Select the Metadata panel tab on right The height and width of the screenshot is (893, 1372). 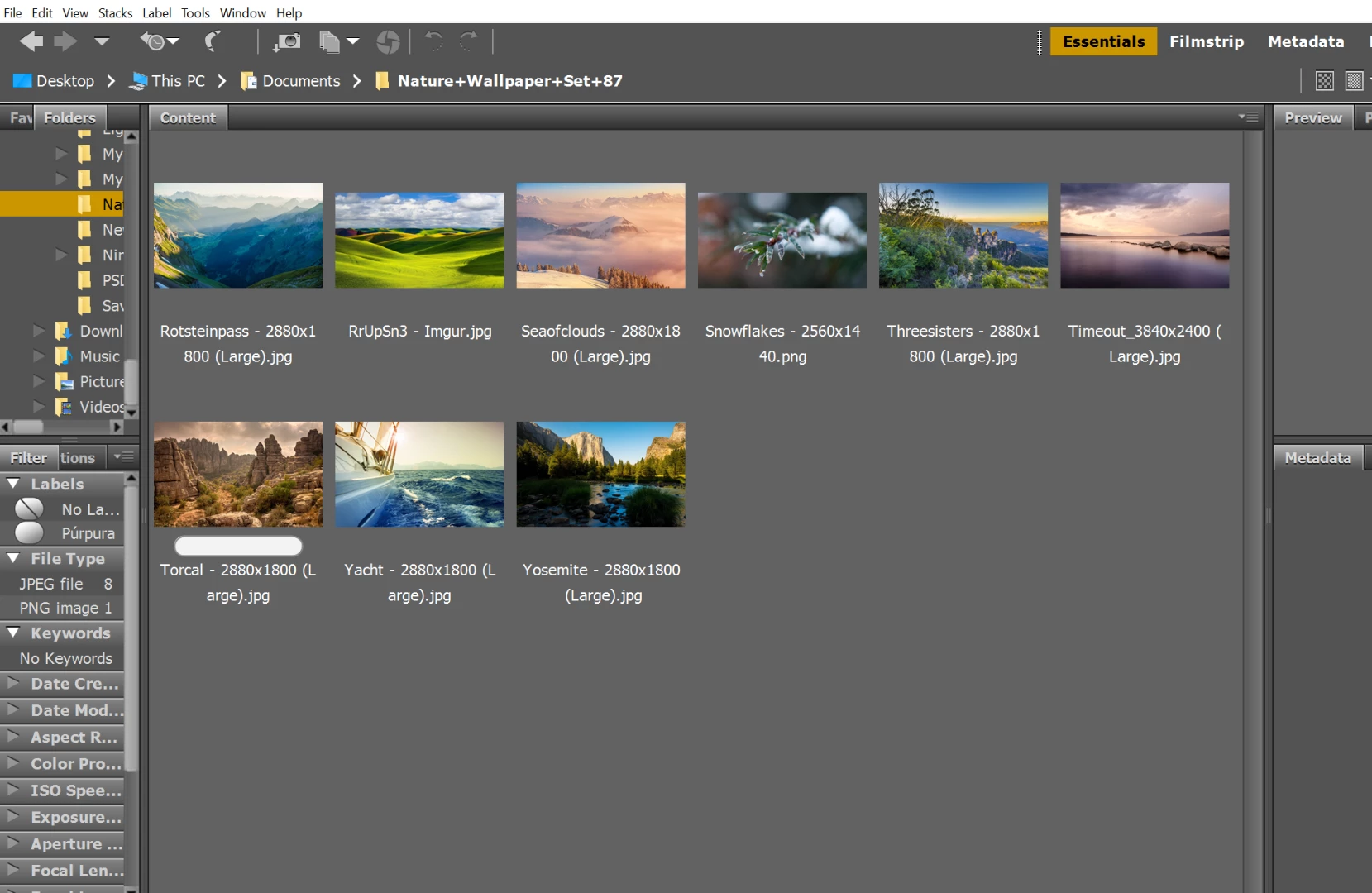pyautogui.click(x=1317, y=457)
